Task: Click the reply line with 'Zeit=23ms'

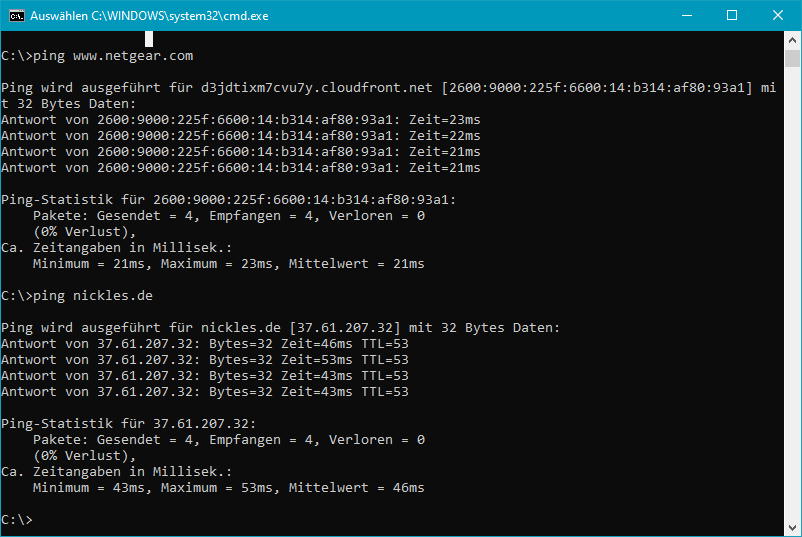Action: pyautogui.click(x=241, y=120)
